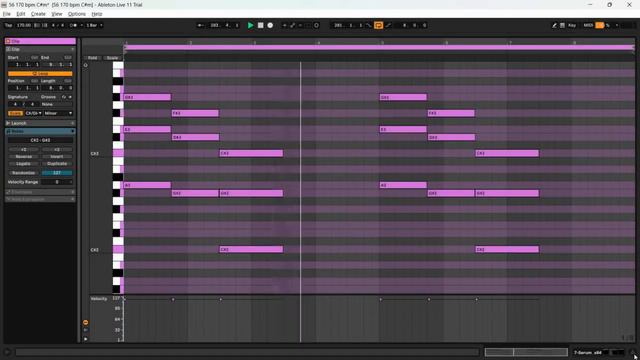Open the Minor scale name dropdown
Viewport: 640px width, 360px height.
pyautogui.click(x=58, y=113)
